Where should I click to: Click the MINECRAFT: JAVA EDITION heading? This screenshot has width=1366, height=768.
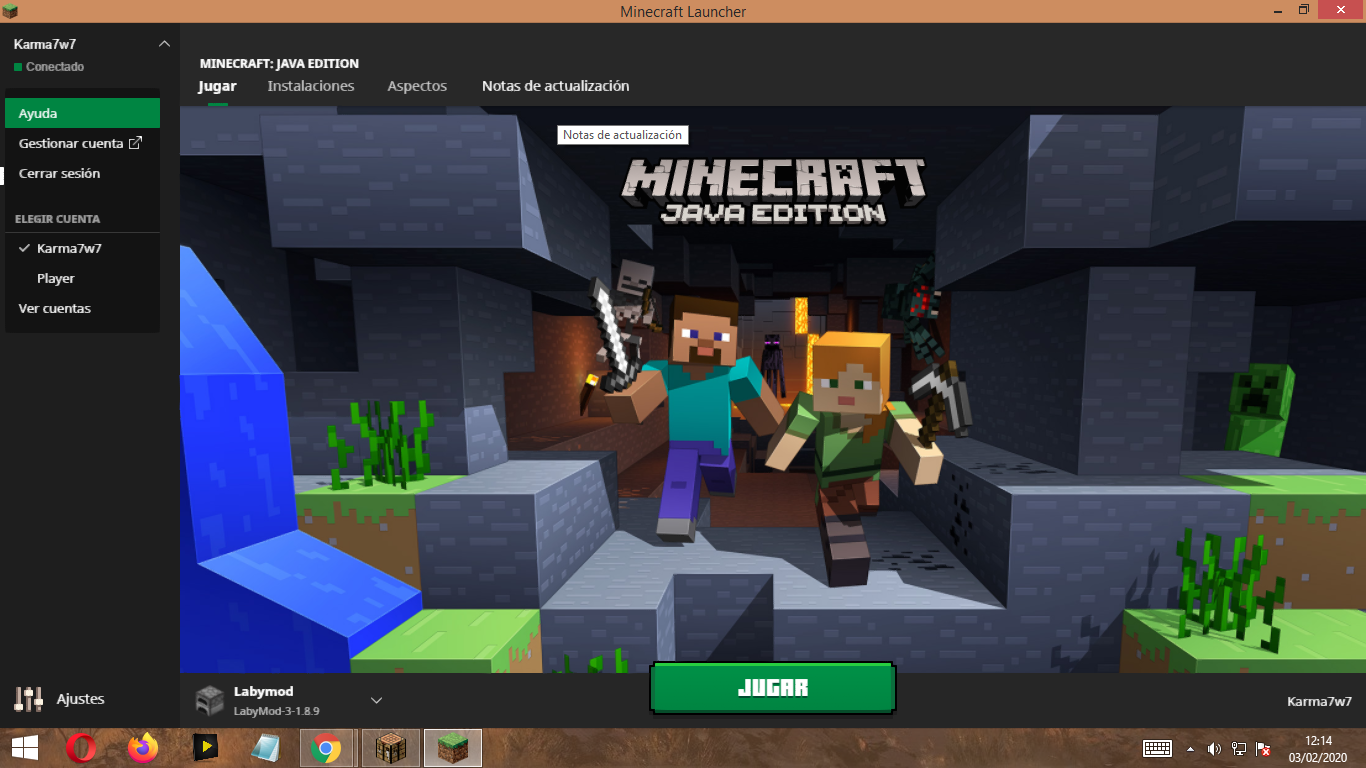tap(279, 63)
